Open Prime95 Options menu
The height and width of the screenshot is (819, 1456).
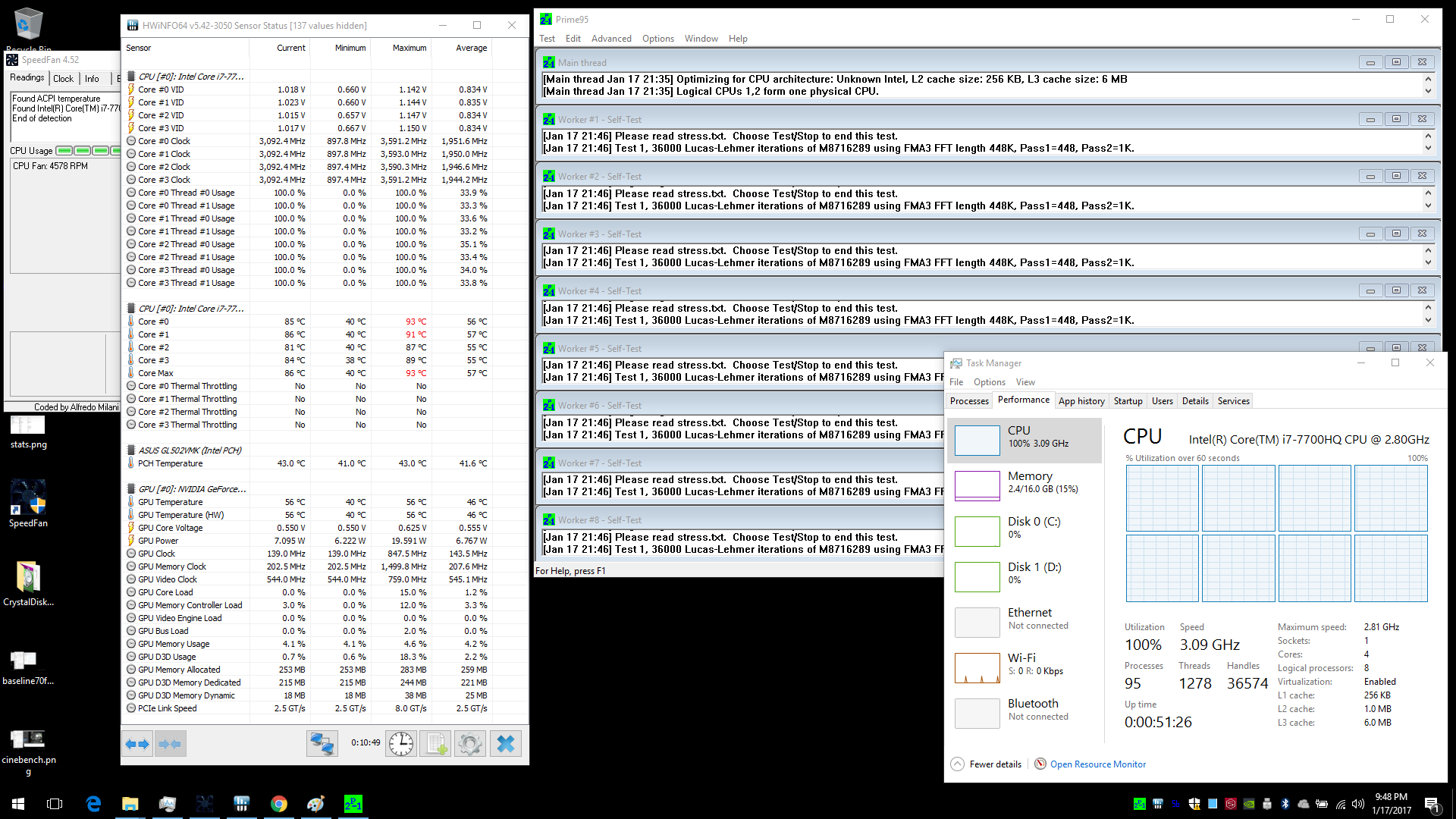(x=658, y=39)
